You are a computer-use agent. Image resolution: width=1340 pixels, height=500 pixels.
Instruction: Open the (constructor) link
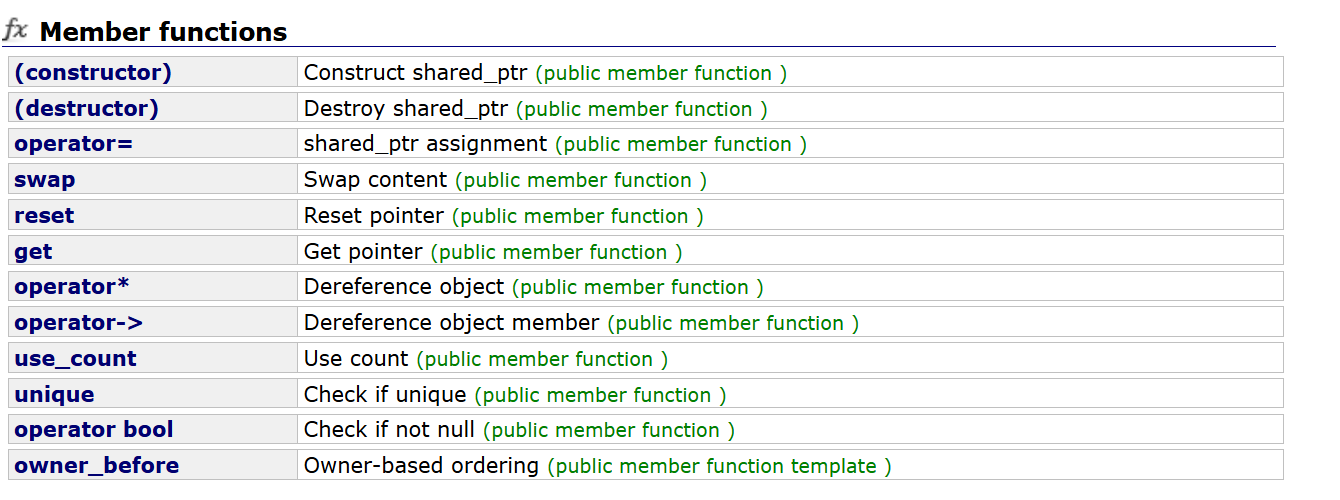[x=92, y=73]
